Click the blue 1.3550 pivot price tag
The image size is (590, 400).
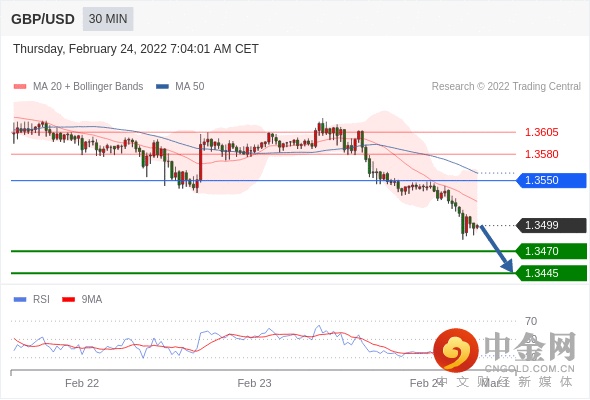coord(551,180)
